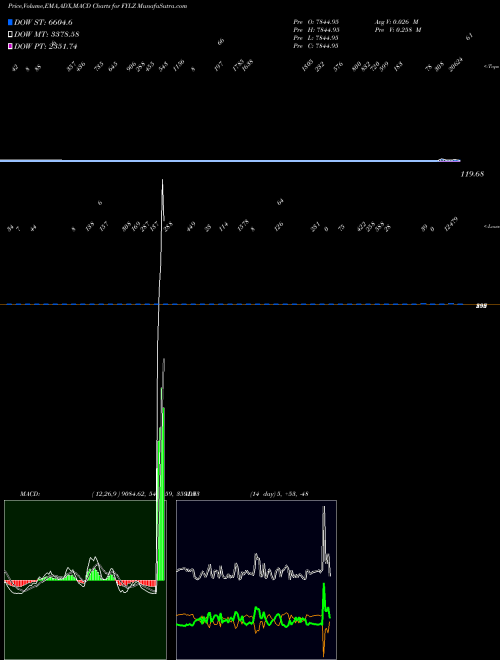Screen dimensions: 500x660
Task: Click the '(12,26,9)' MACD parameters text
Action: tap(105, 494)
